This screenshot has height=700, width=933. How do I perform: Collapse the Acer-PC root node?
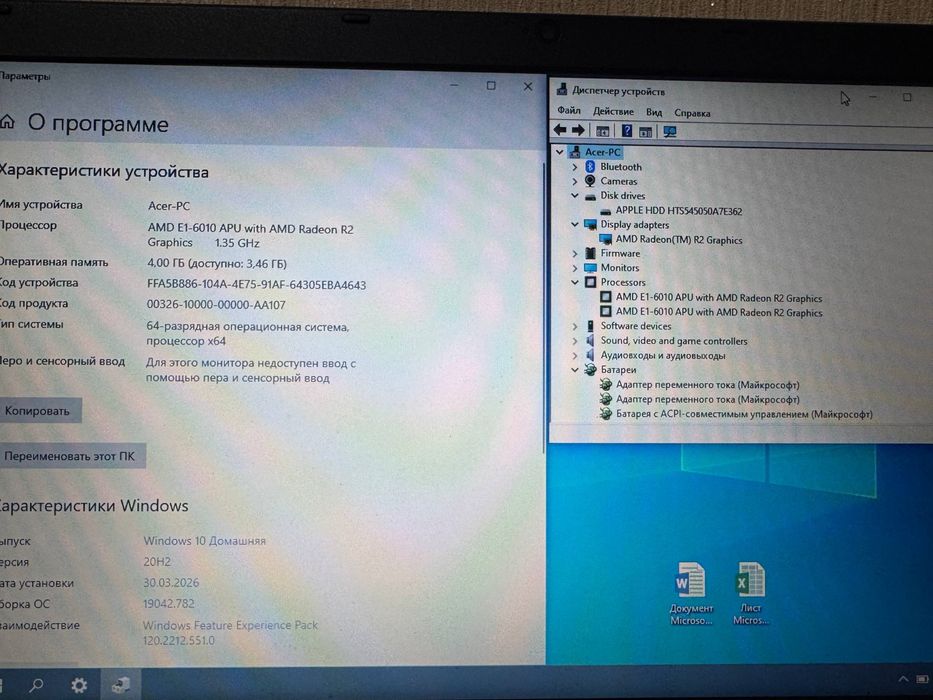[x=559, y=152]
